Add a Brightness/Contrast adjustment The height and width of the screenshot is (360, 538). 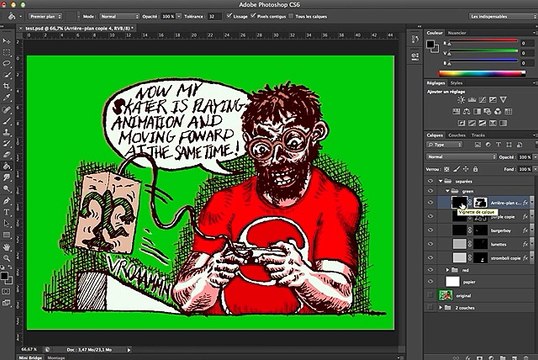(461, 100)
